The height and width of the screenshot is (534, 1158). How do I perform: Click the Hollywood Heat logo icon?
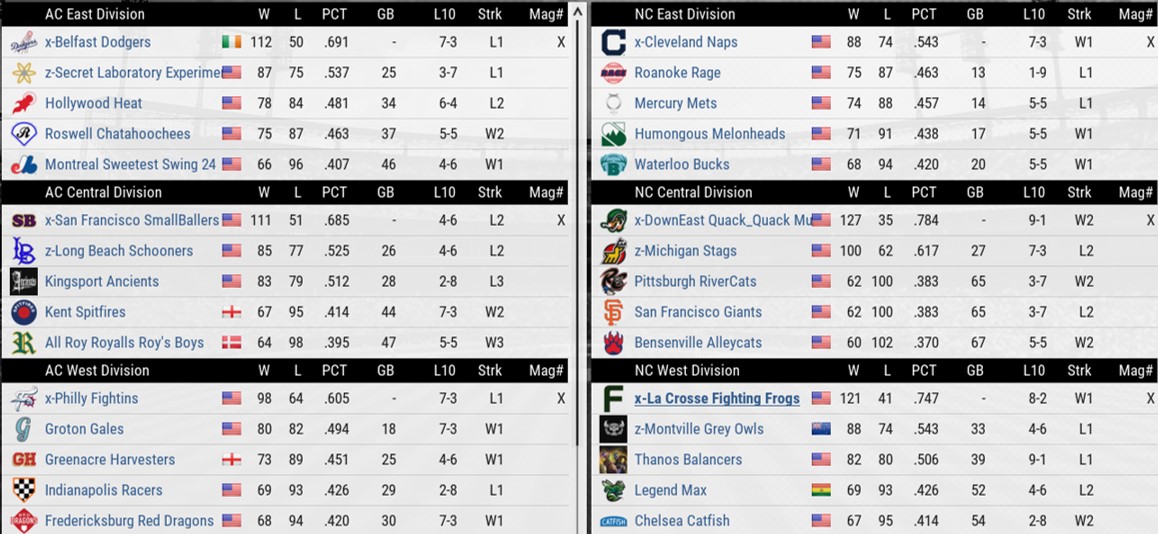(x=24, y=103)
